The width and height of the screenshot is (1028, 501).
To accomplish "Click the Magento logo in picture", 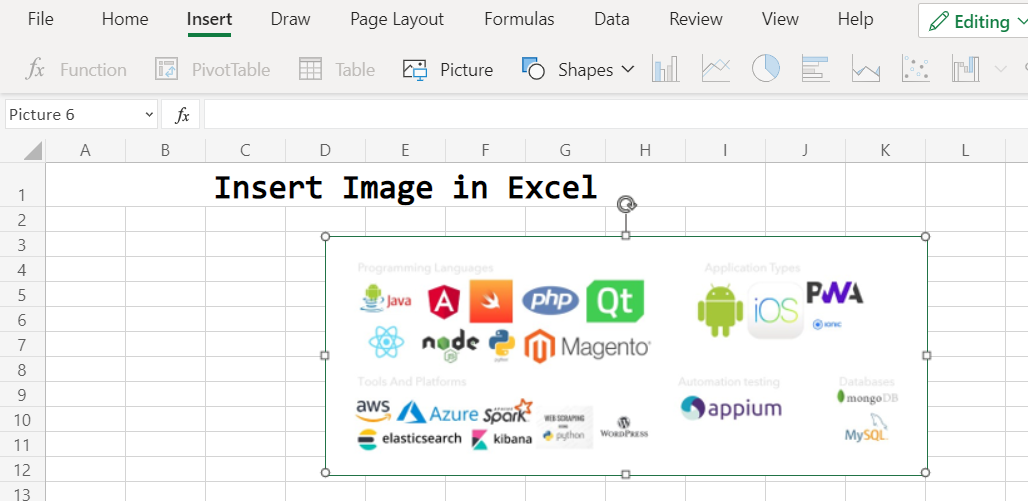I will [587, 346].
